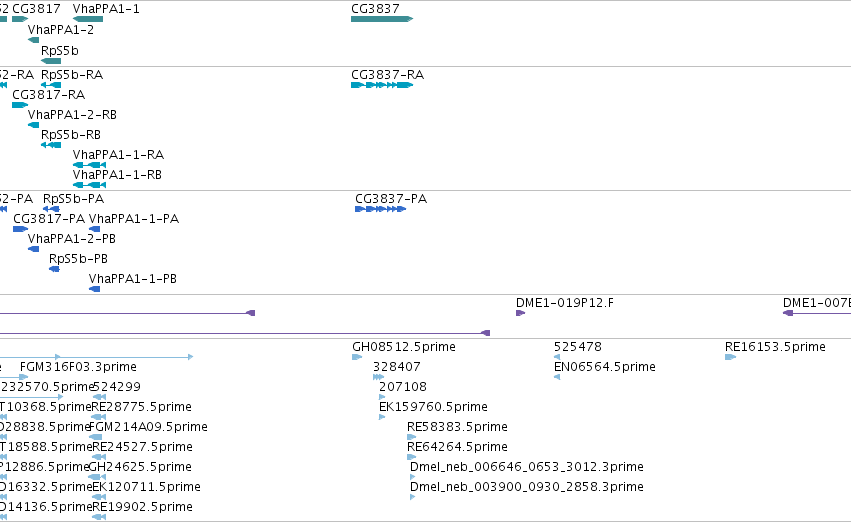This screenshot has height=522, width=851.
Task: Select the RE28775.5prime EST label
Action: [x=141, y=408]
